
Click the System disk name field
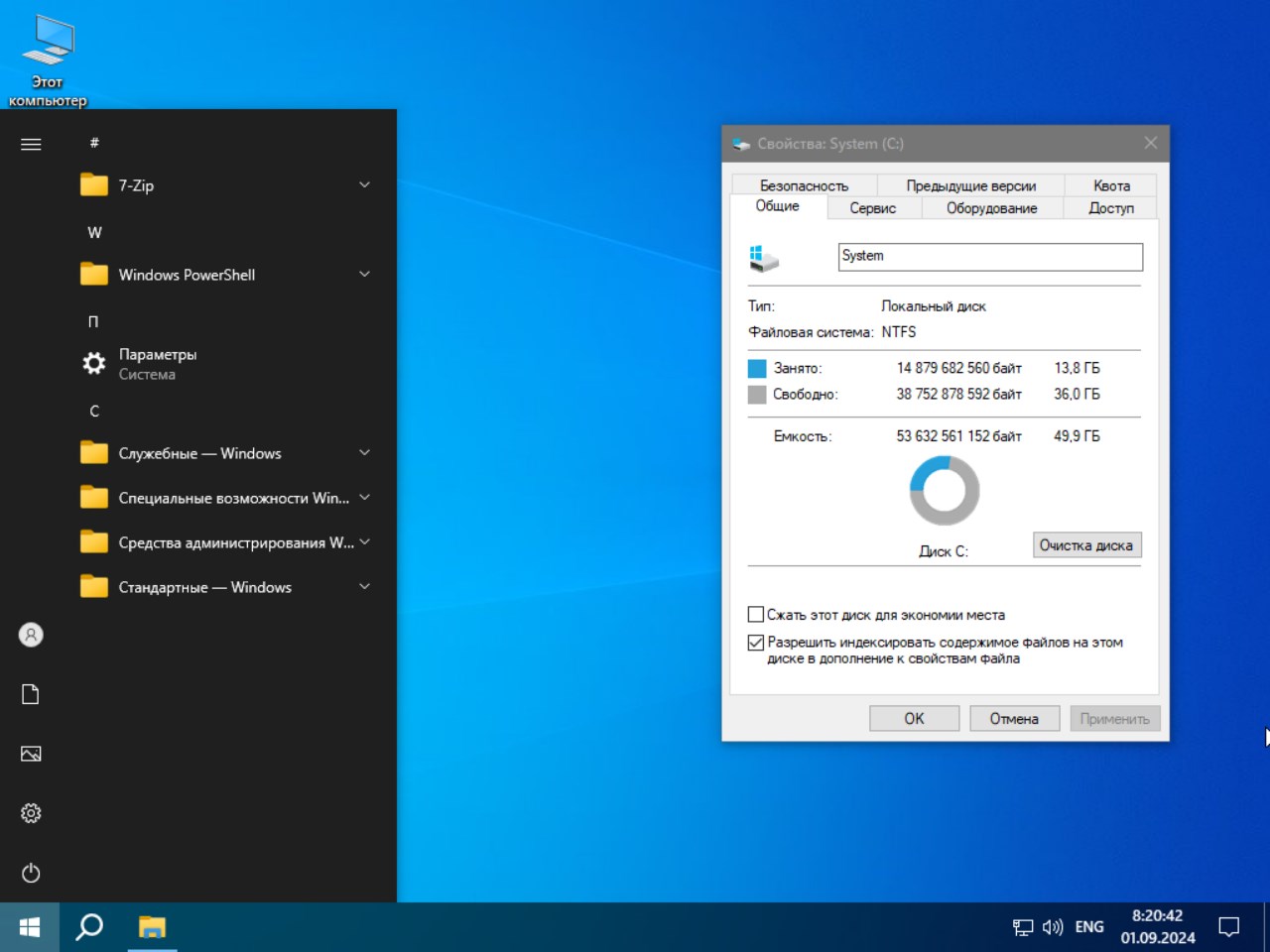[x=989, y=257]
